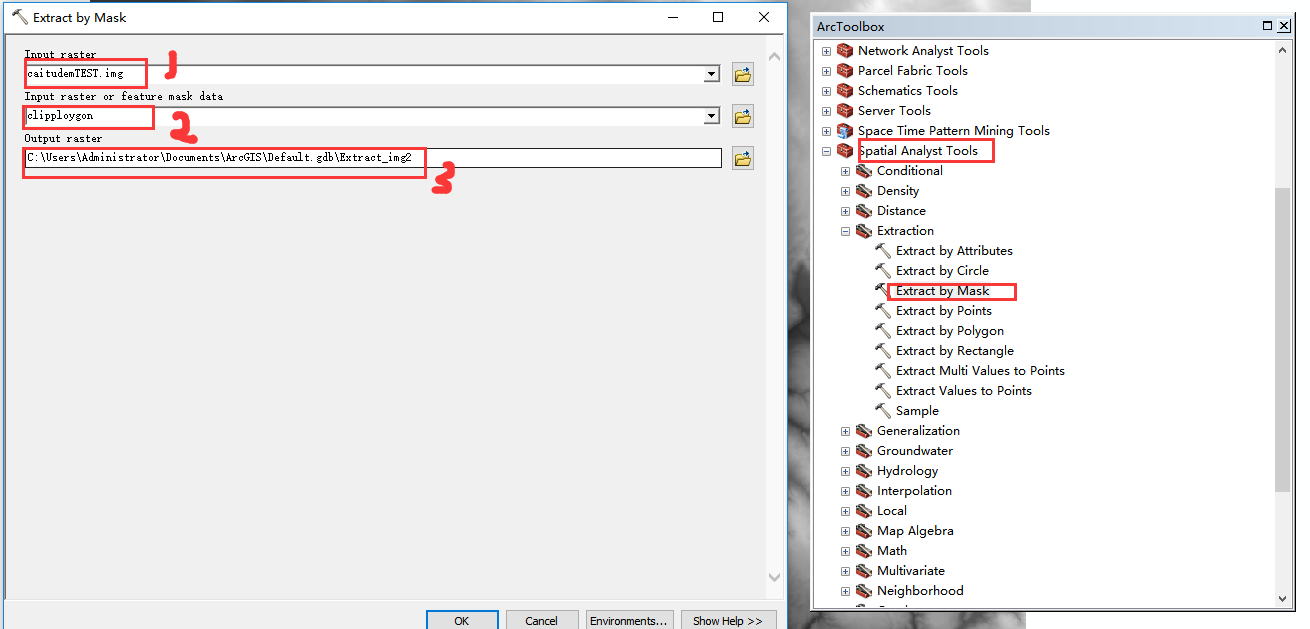
Task: Expand Parcel Fabric Tools node
Action: coord(826,71)
